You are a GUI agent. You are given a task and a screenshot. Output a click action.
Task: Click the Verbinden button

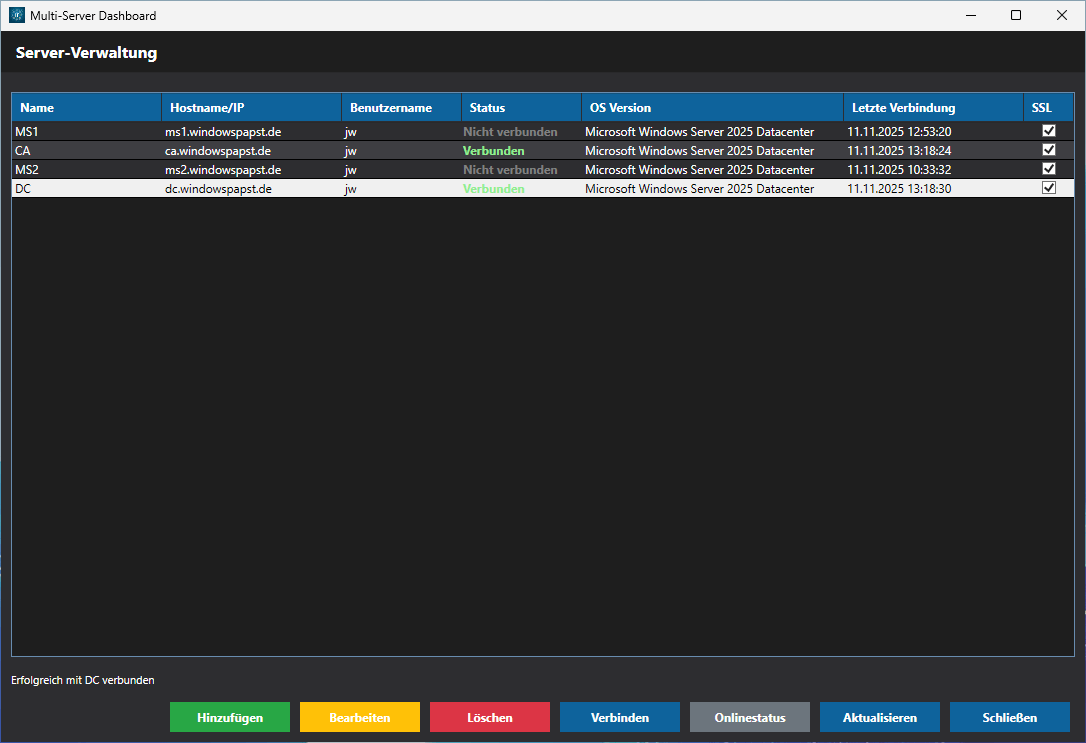tap(620, 717)
